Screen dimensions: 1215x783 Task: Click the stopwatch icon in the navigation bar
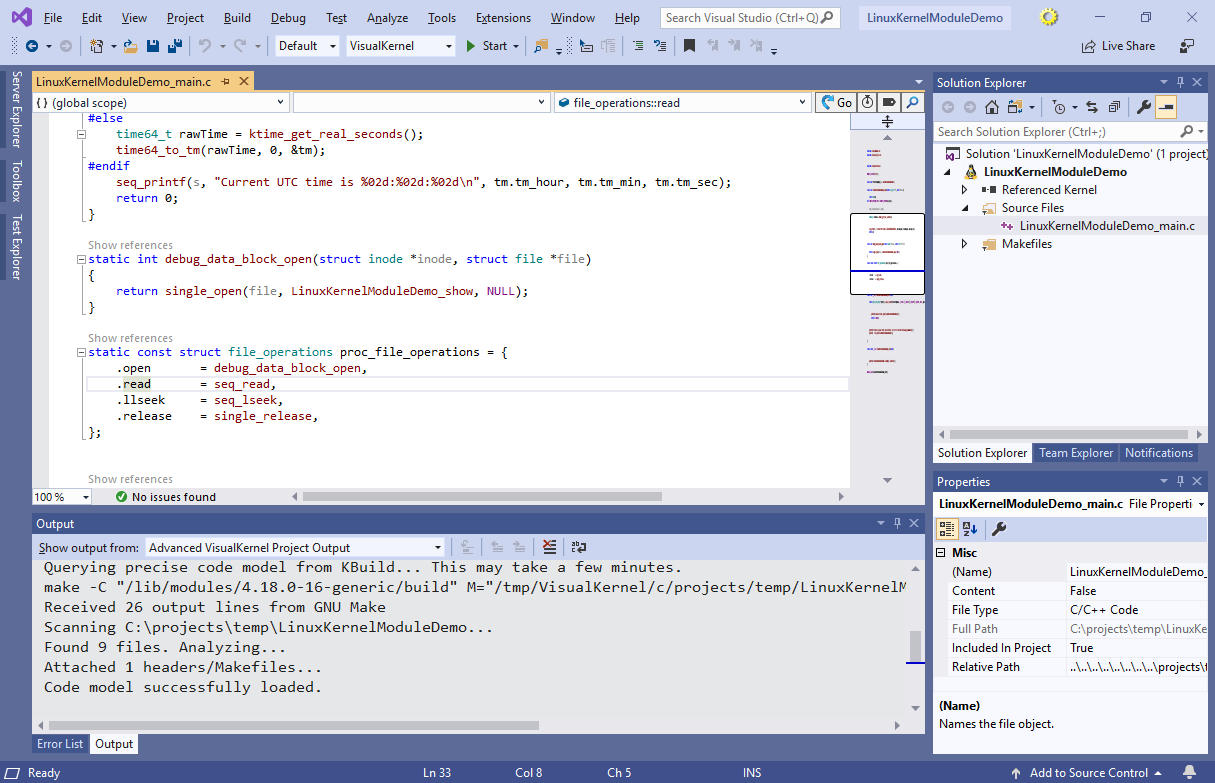(x=867, y=102)
